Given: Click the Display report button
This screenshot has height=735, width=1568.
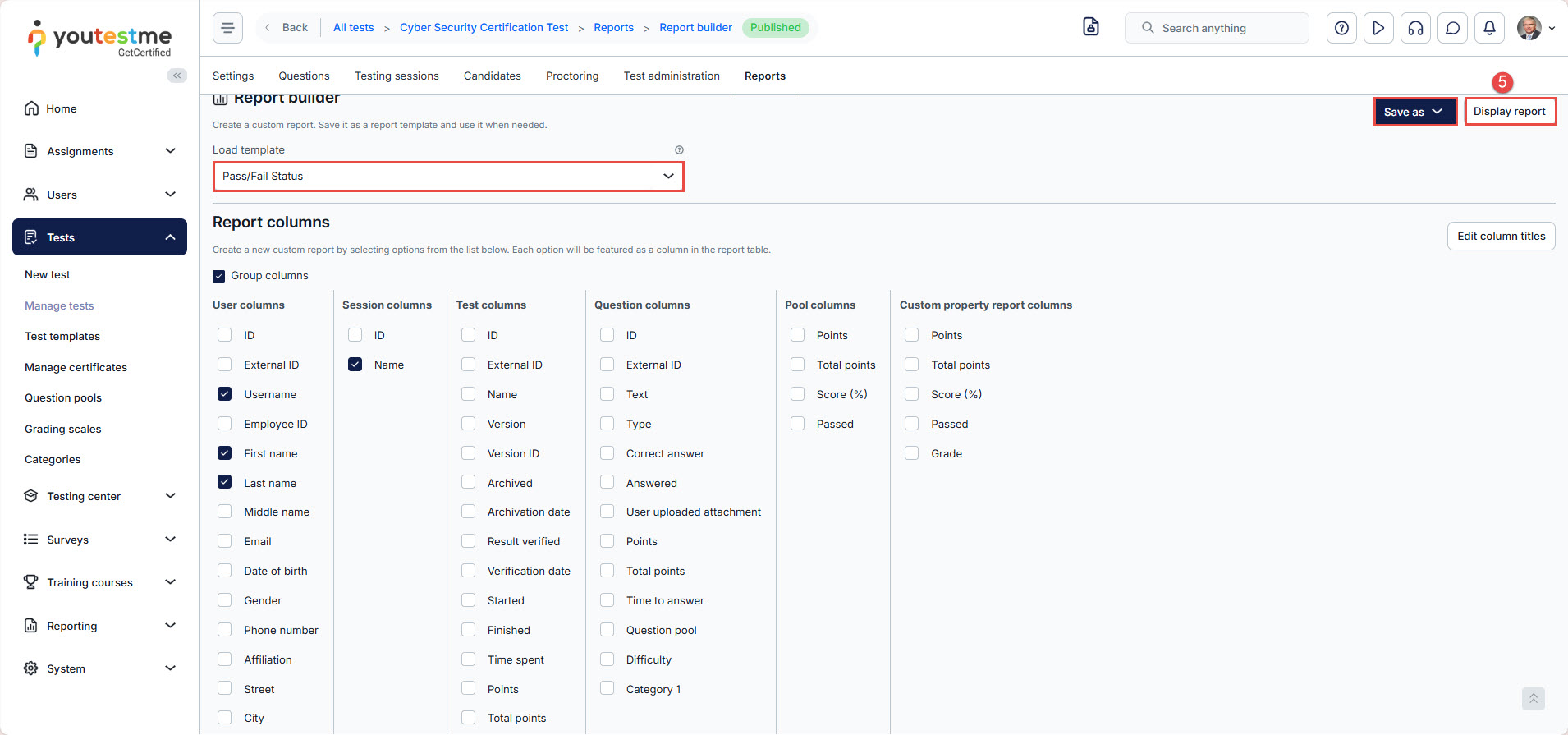Looking at the screenshot, I should (x=1509, y=112).
